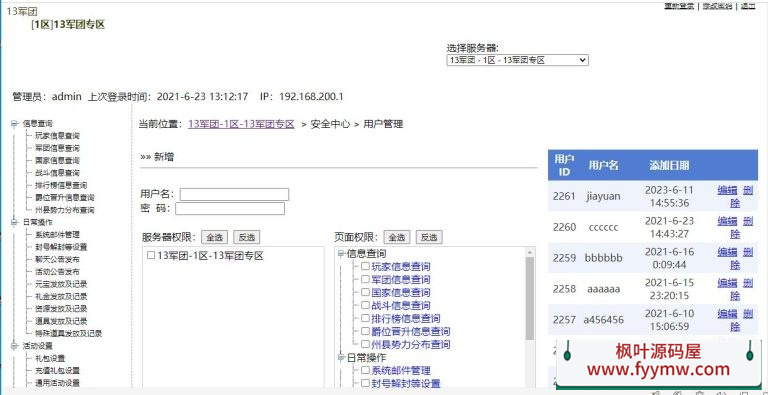768x395 pixels.
Task: Open 战斗信息查询 in the left menu
Action: (57, 173)
